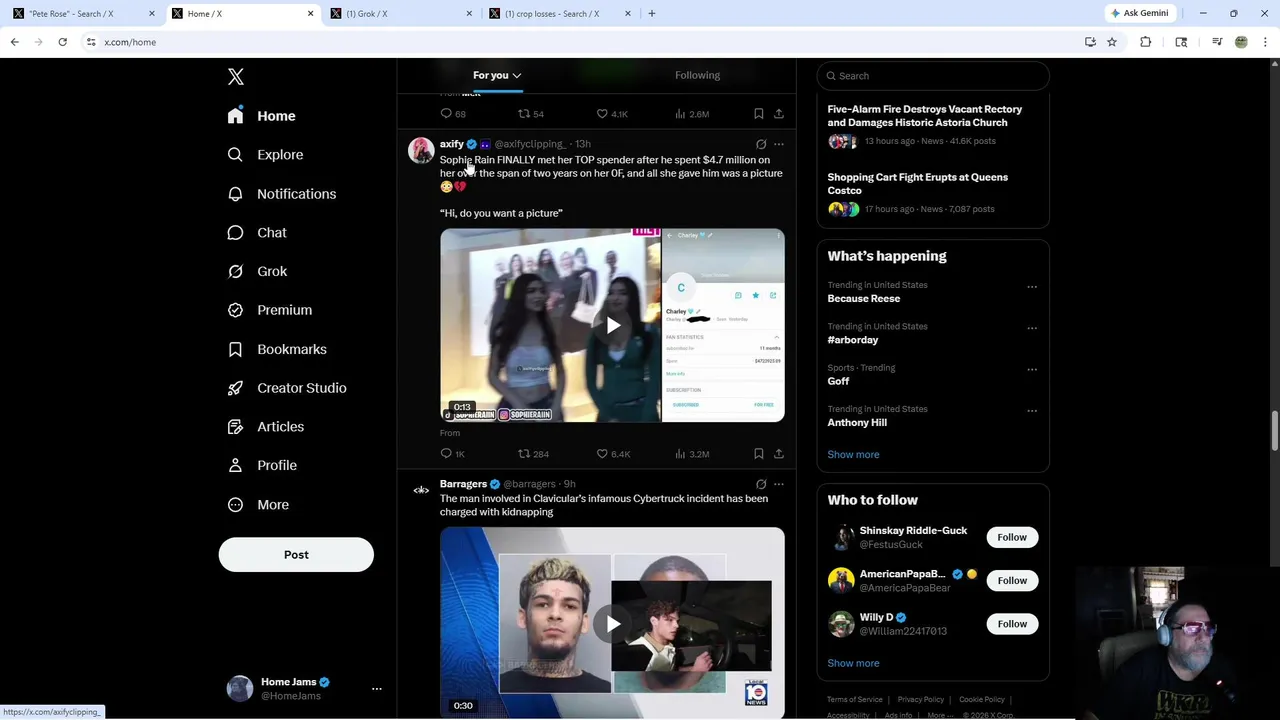Go back in browser history
This screenshot has width=1280, height=720.
click(x=14, y=42)
